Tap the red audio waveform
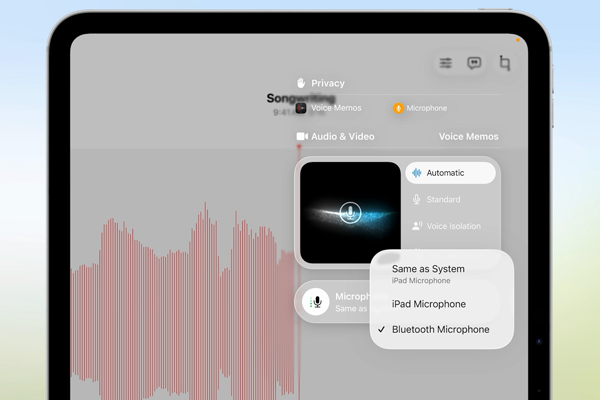The height and width of the screenshot is (400, 600). click(183, 302)
